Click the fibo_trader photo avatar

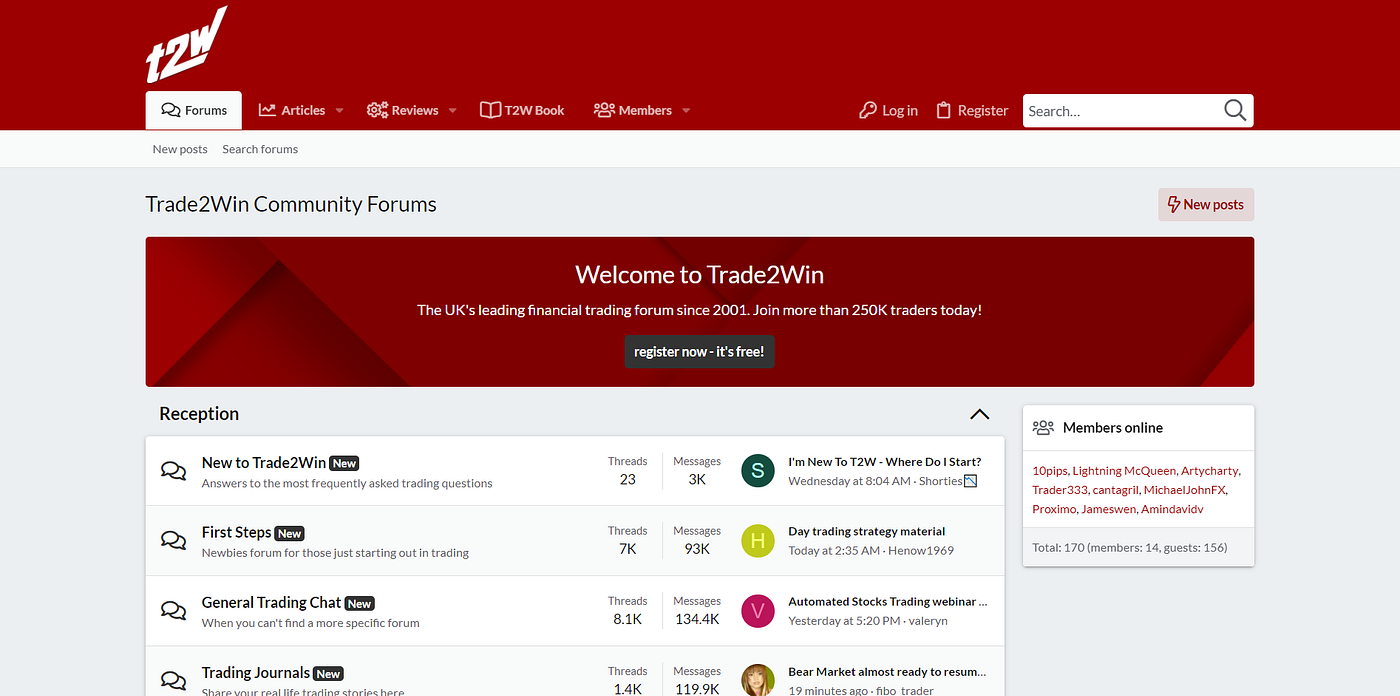(x=758, y=680)
